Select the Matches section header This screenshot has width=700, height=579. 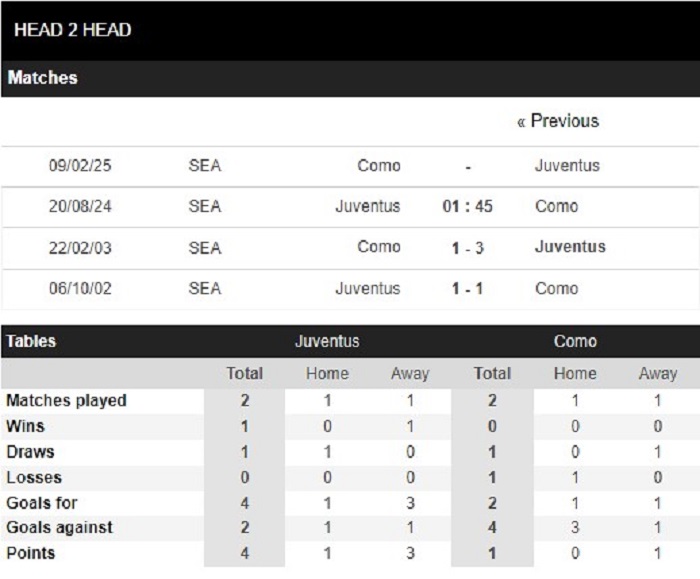[42, 78]
